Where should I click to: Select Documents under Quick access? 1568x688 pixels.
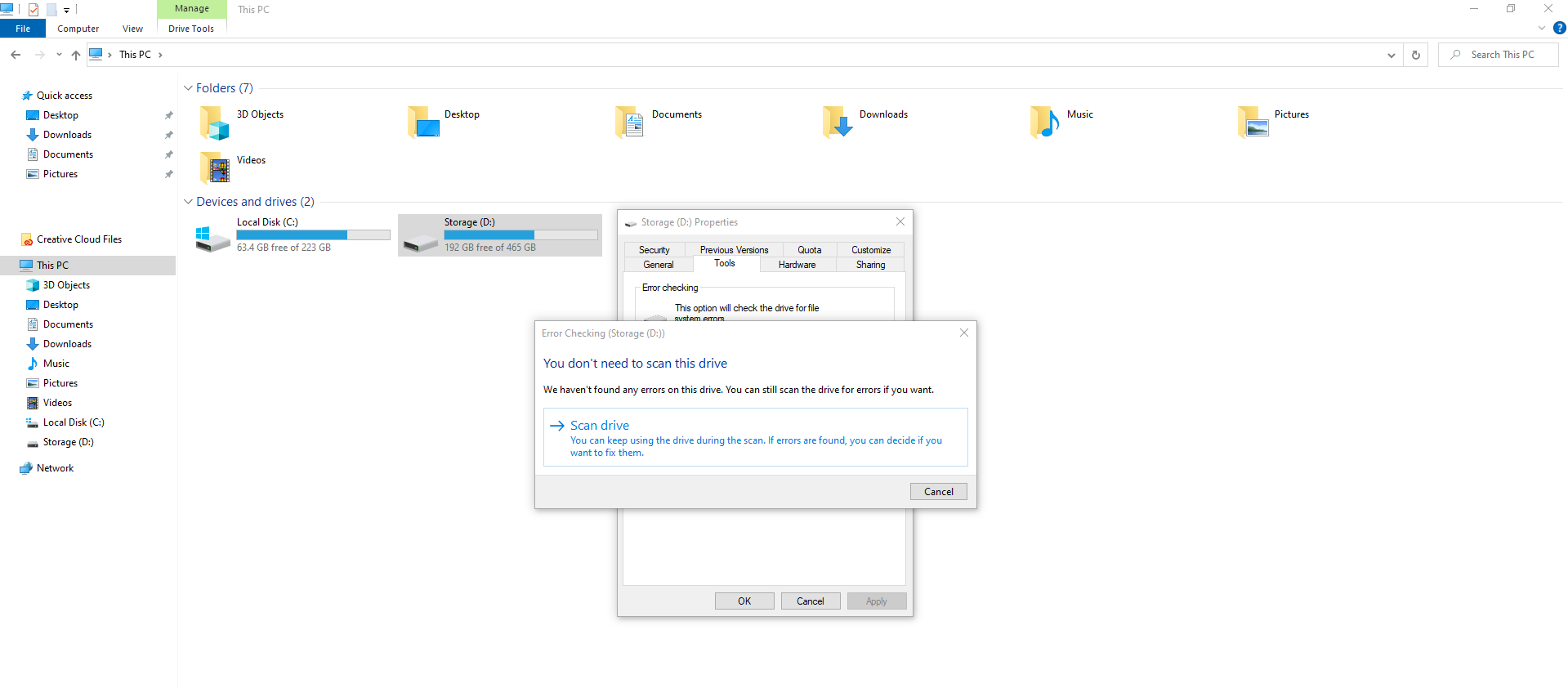click(x=68, y=154)
